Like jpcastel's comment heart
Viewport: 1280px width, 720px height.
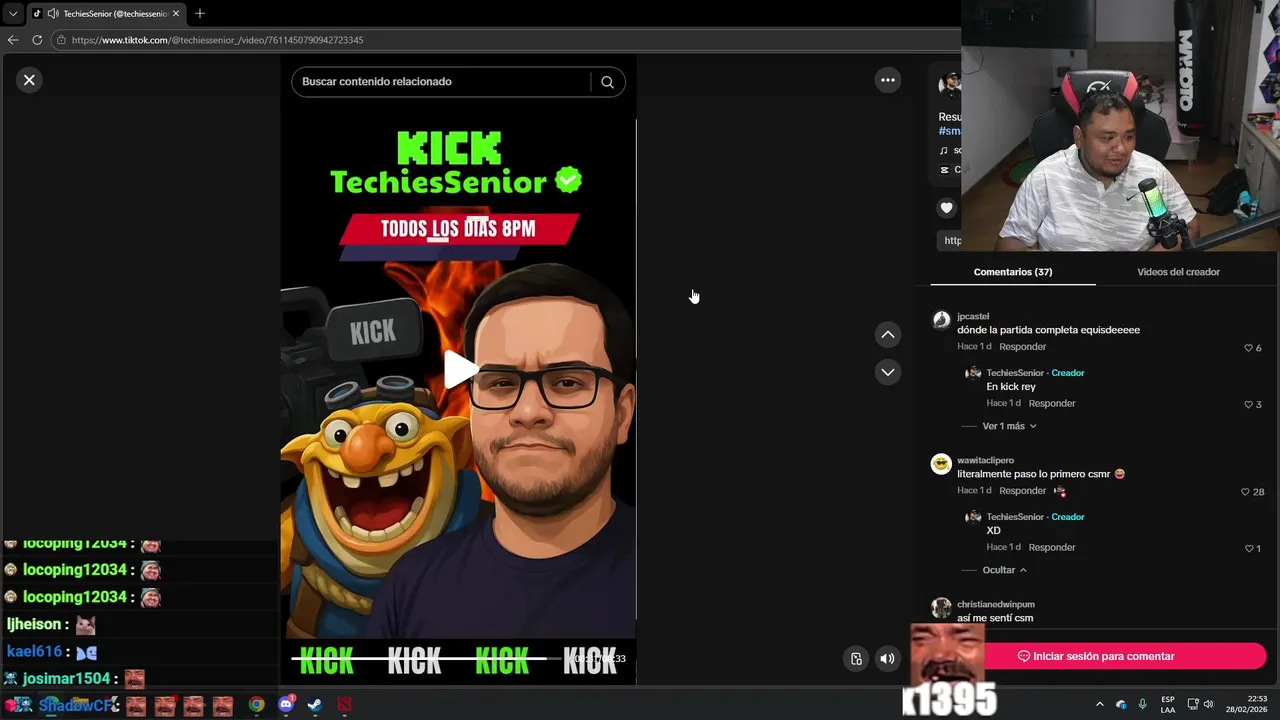[x=1248, y=348]
